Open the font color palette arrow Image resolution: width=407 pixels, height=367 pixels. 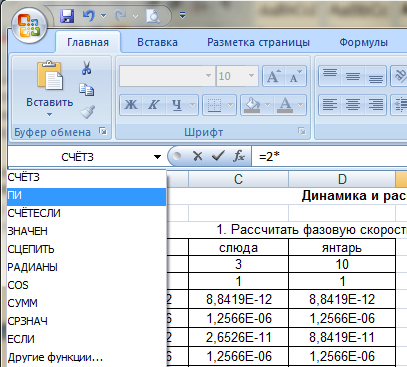(x=301, y=105)
